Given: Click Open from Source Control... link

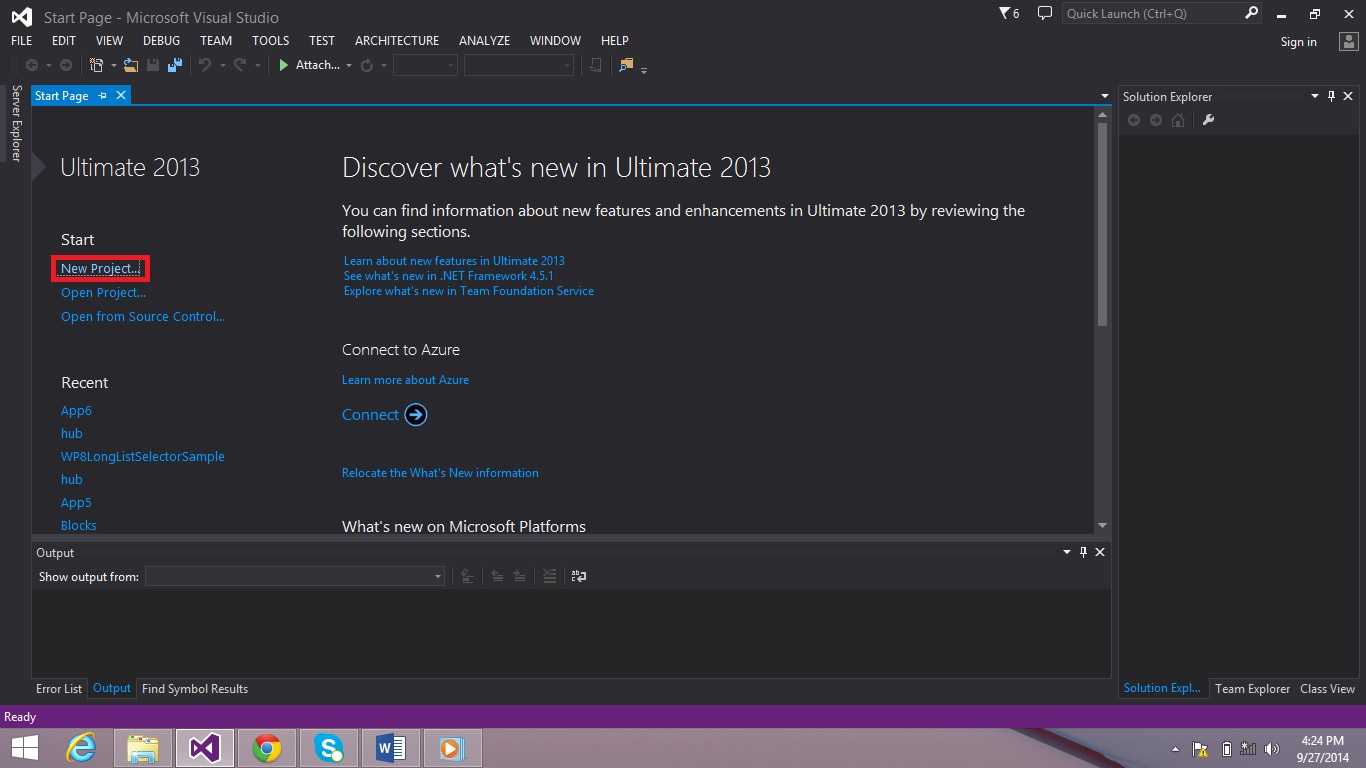Looking at the screenshot, I should [x=143, y=317].
